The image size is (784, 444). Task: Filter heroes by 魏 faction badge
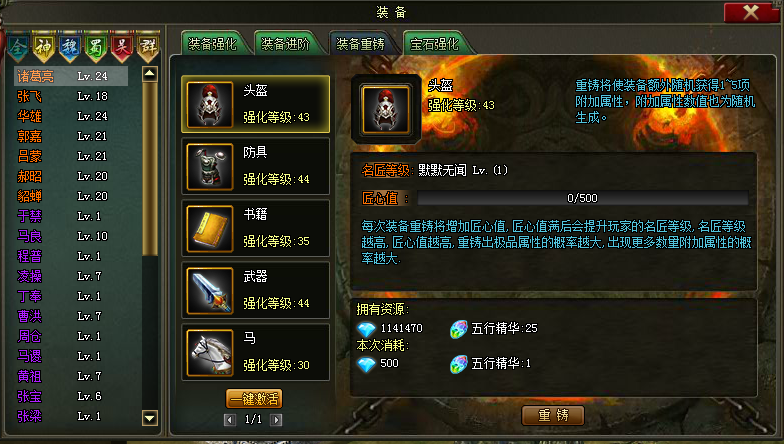tap(70, 47)
